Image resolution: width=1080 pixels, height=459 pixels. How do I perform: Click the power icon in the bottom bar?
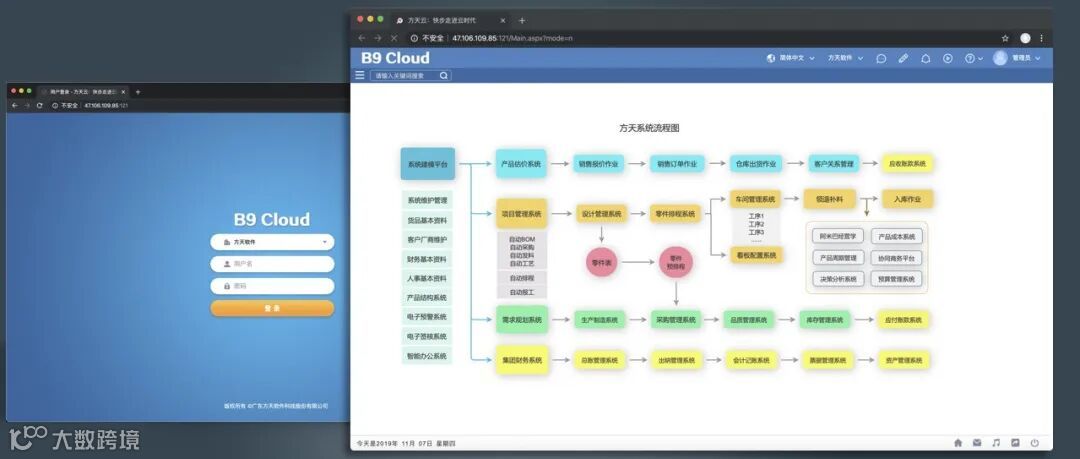(1035, 442)
